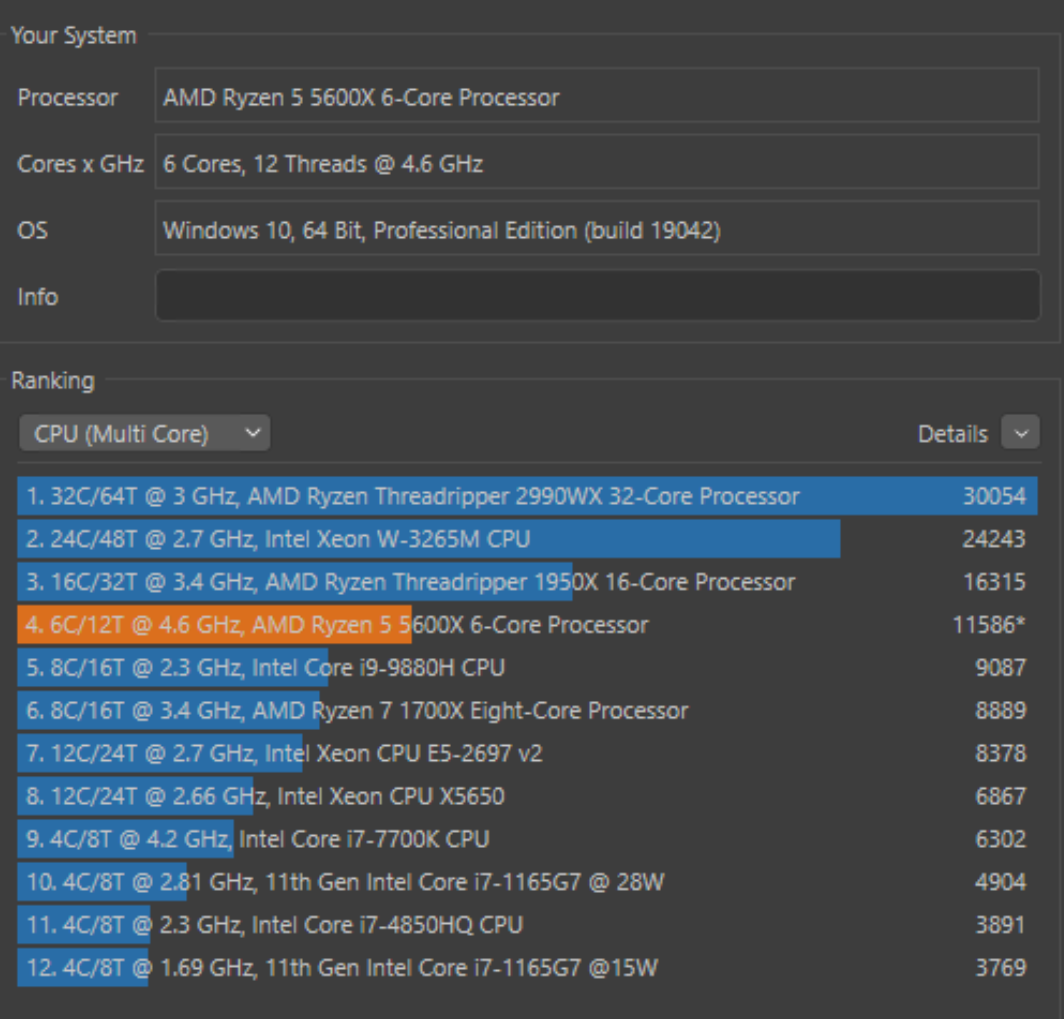Click the OS label

click(33, 230)
